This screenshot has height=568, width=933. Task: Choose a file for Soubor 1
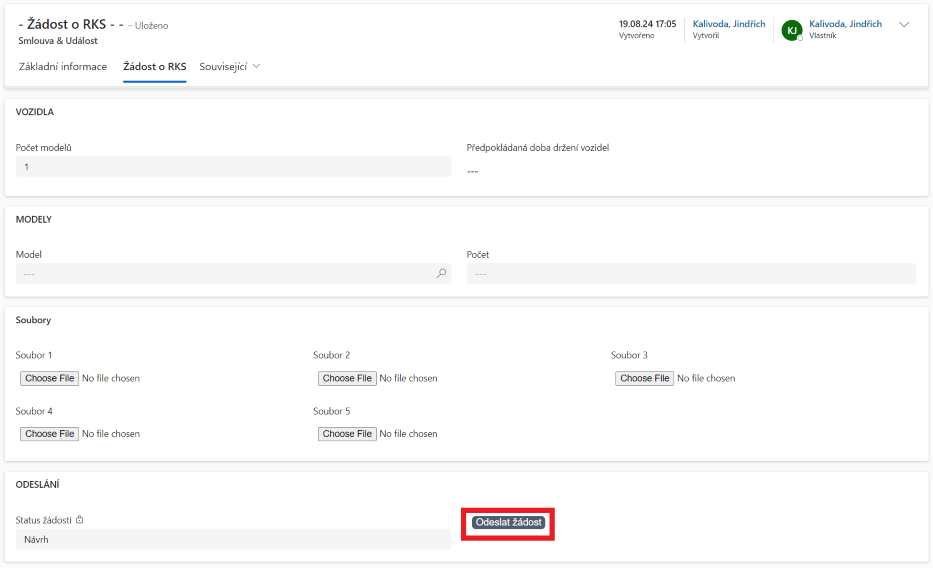pyautogui.click(x=50, y=378)
